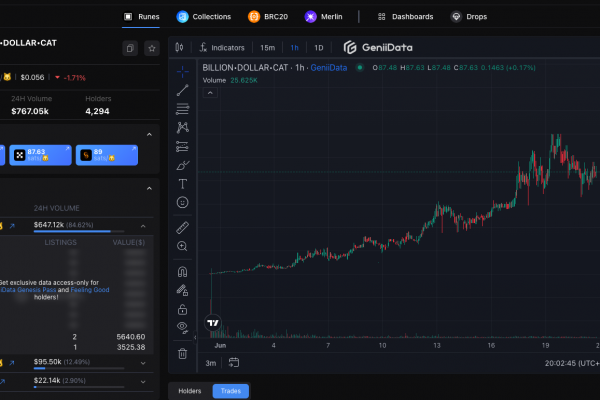Activate the zoom in tool
600x400 pixels.
pos(183,246)
